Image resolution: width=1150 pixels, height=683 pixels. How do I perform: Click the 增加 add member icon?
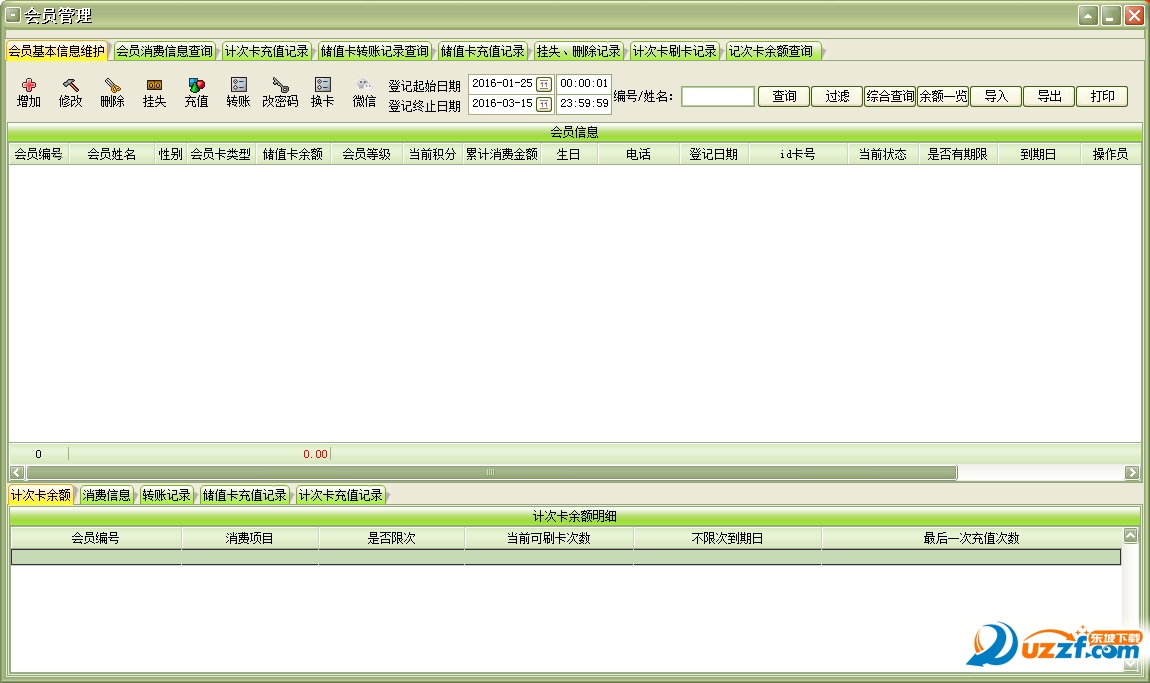tap(29, 85)
